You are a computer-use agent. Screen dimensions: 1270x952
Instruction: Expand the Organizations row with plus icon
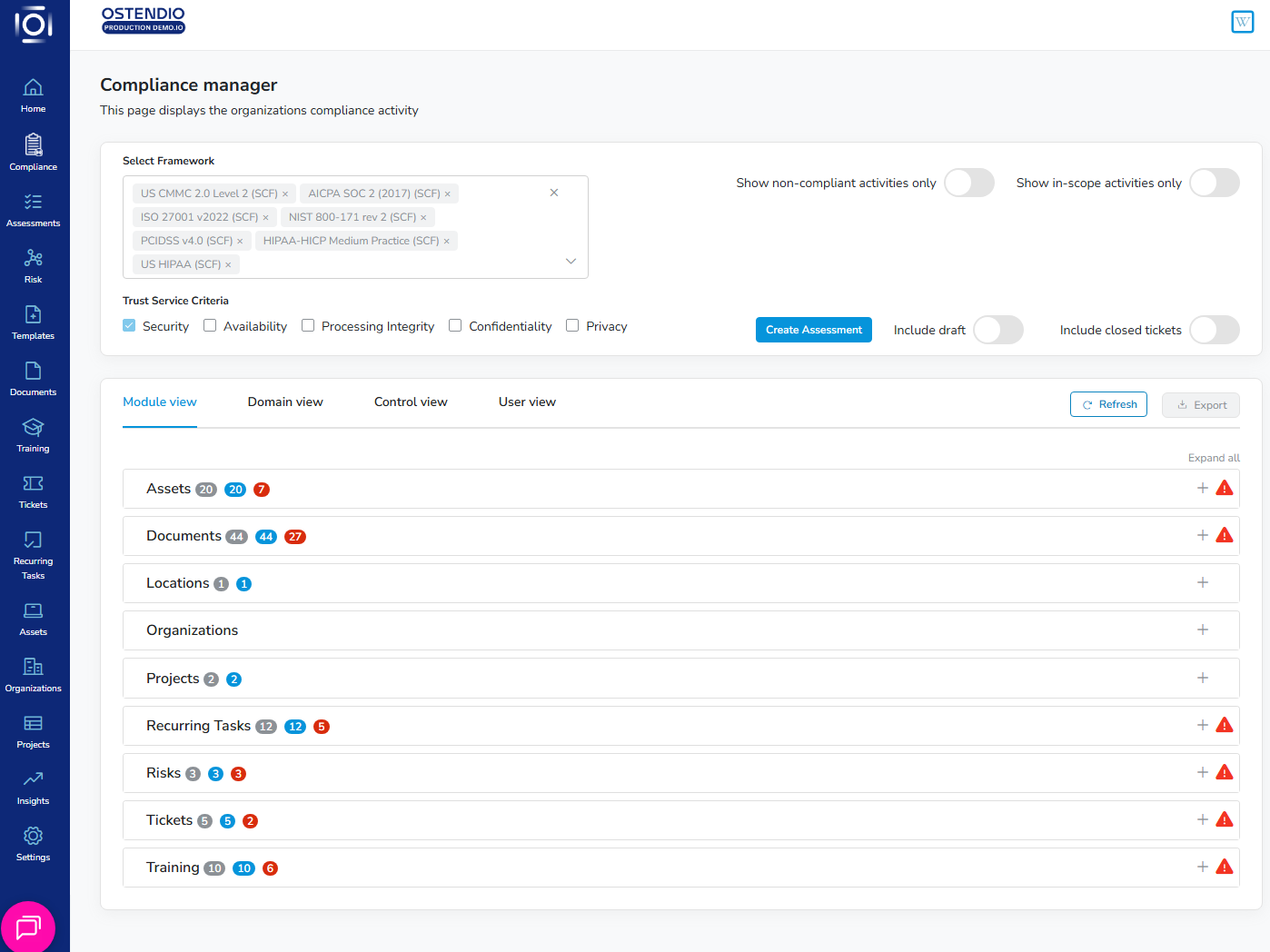(1202, 630)
